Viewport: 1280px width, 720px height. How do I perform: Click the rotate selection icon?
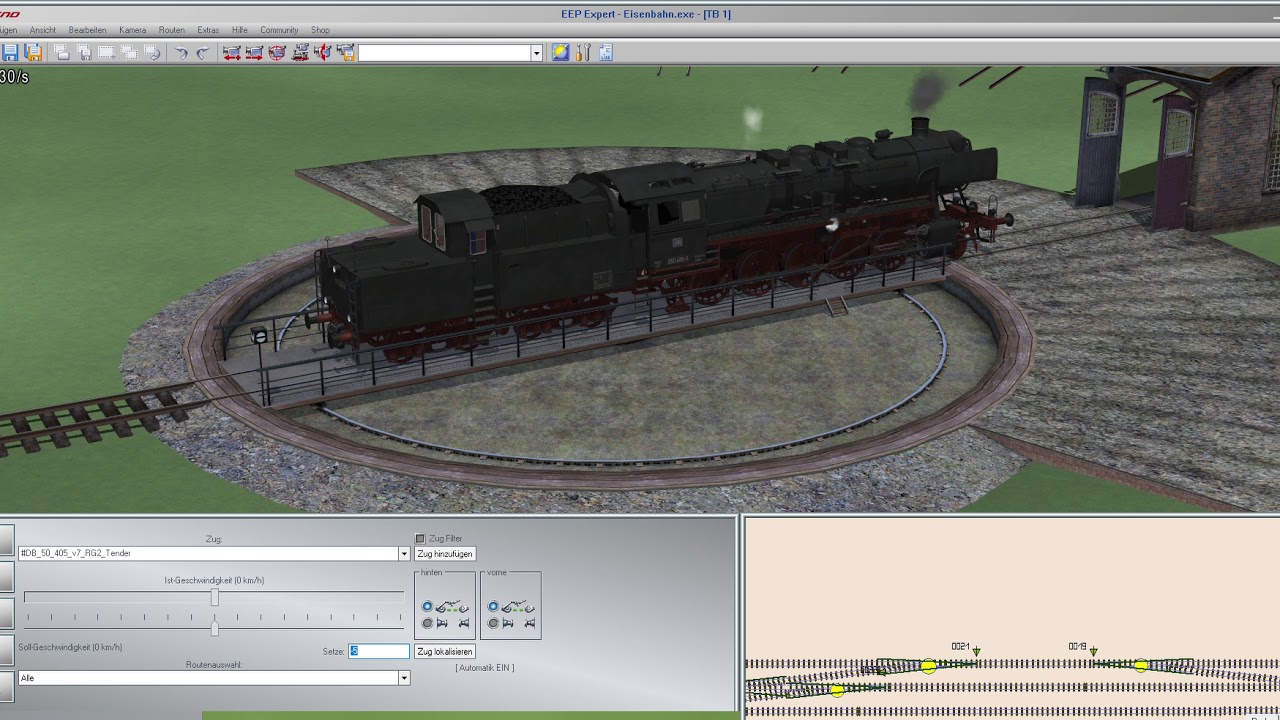152,52
